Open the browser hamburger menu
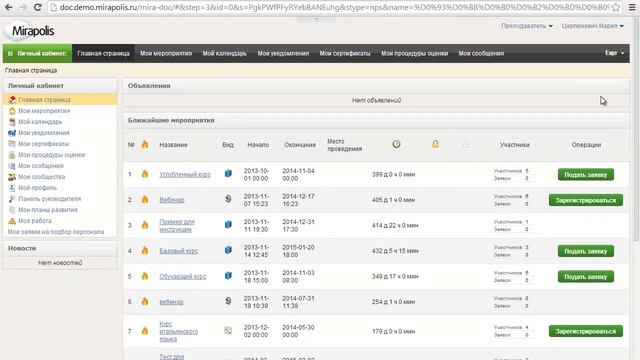This screenshot has width=640, height=360. pyautogui.click(x=632, y=7)
